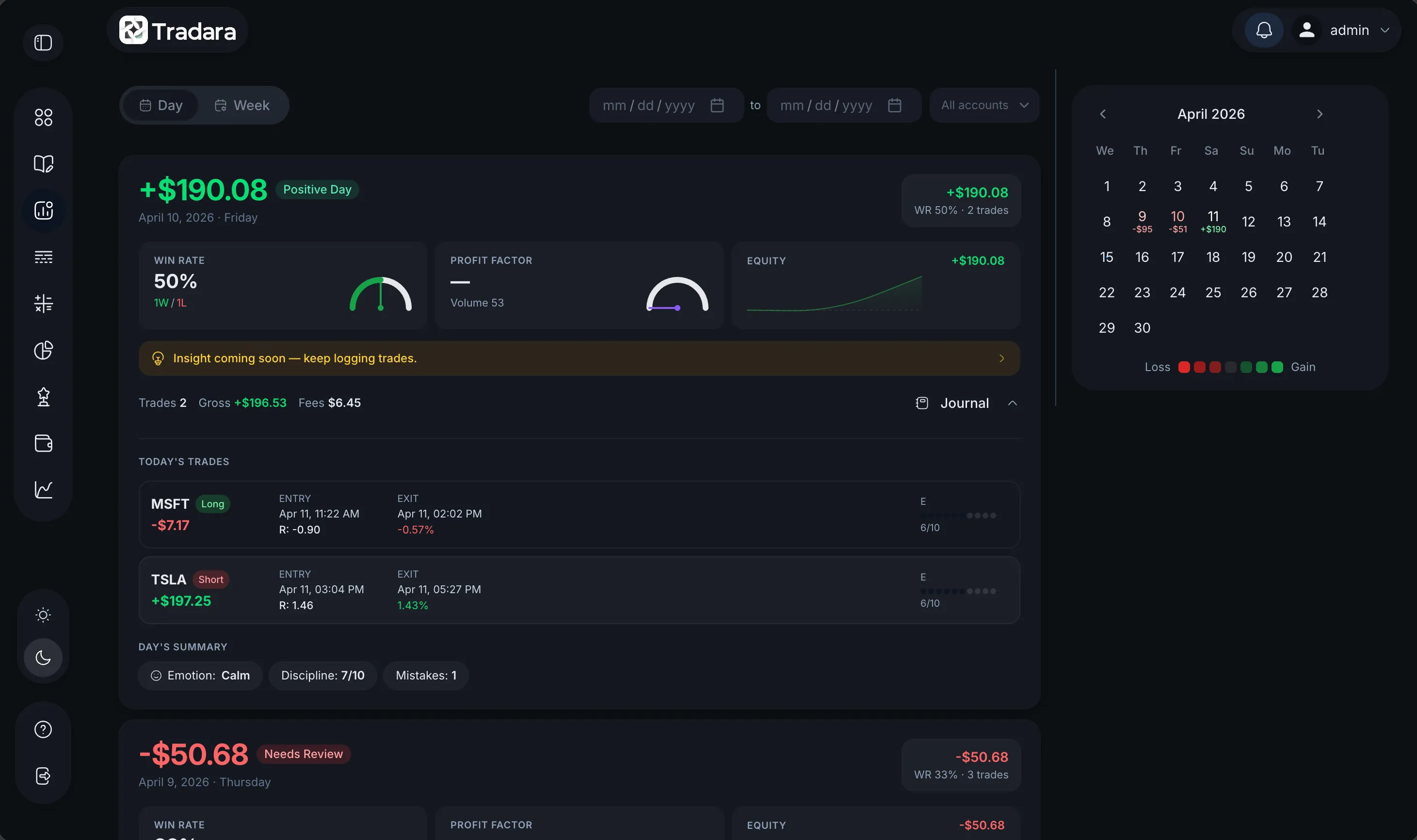This screenshot has width=1417, height=840.
Task: Click the notification bell icon
Action: [x=1264, y=30]
